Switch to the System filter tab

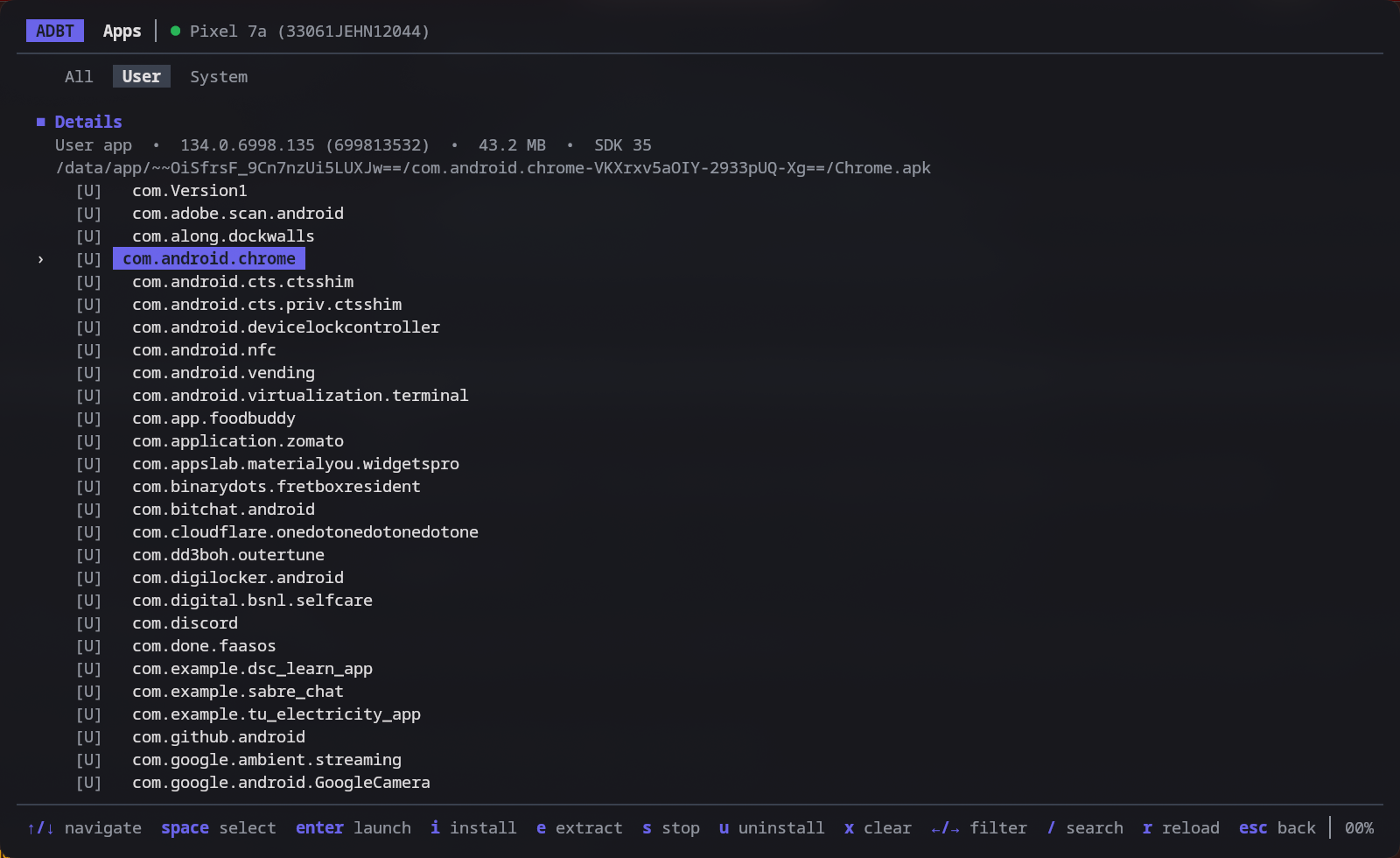(x=219, y=76)
